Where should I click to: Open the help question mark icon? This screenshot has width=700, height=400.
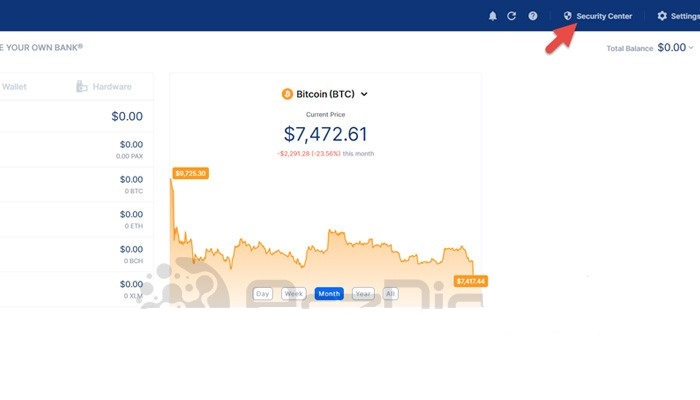[533, 16]
